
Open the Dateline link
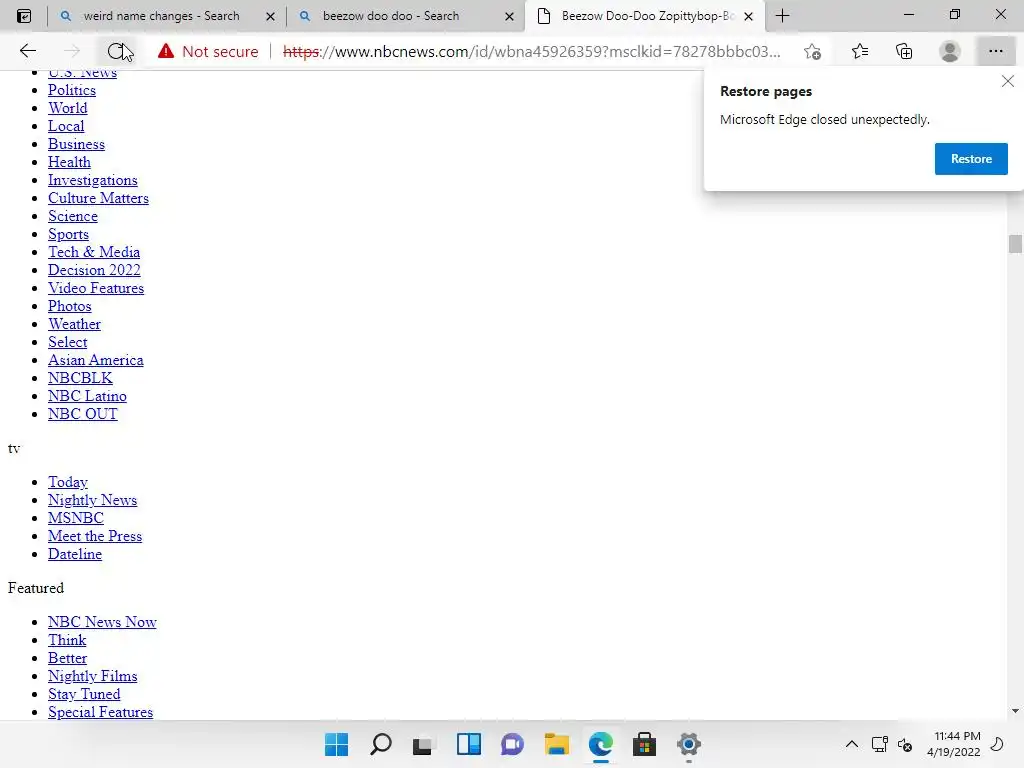point(74,554)
